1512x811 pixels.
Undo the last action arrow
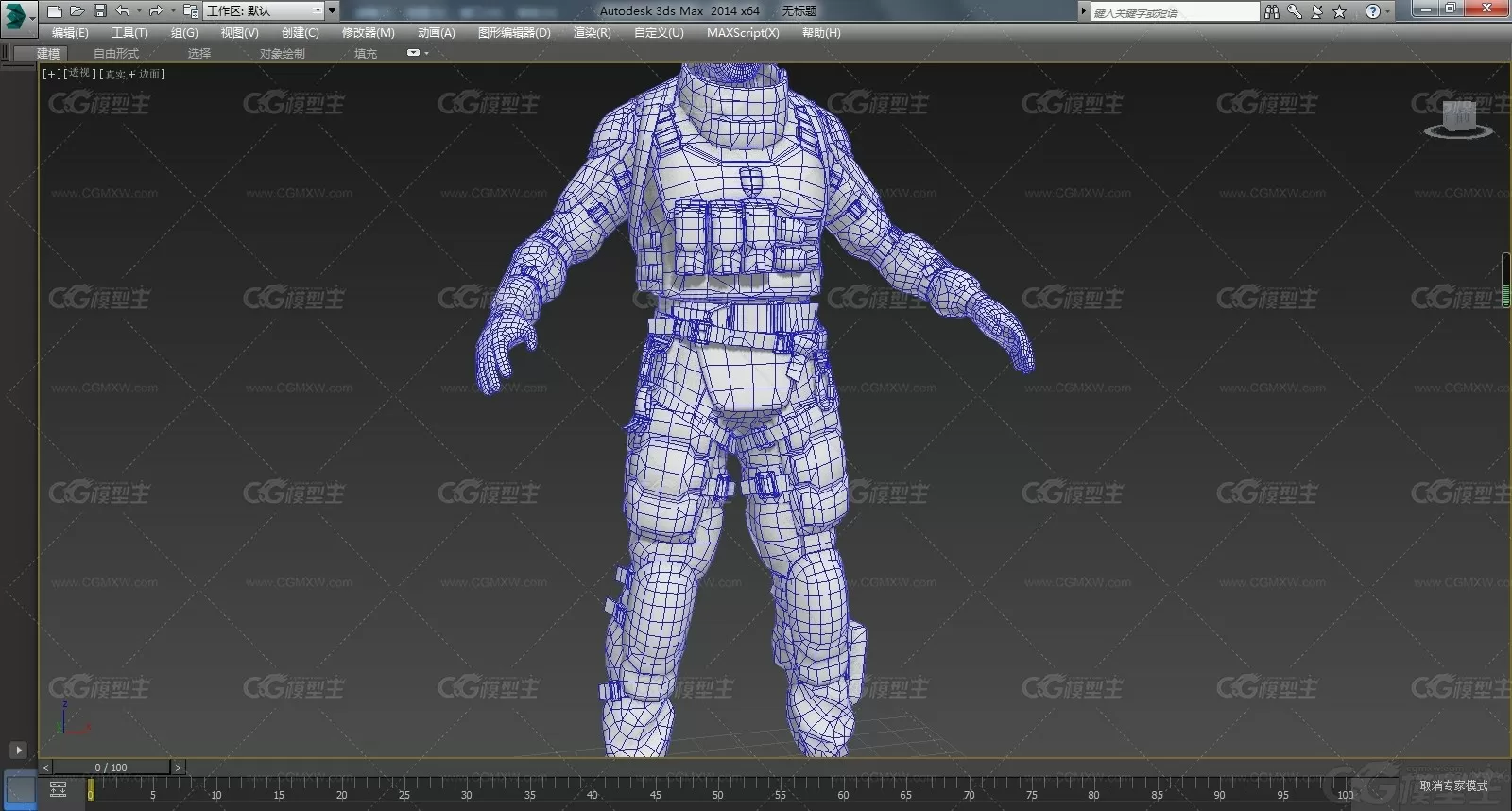(123, 11)
